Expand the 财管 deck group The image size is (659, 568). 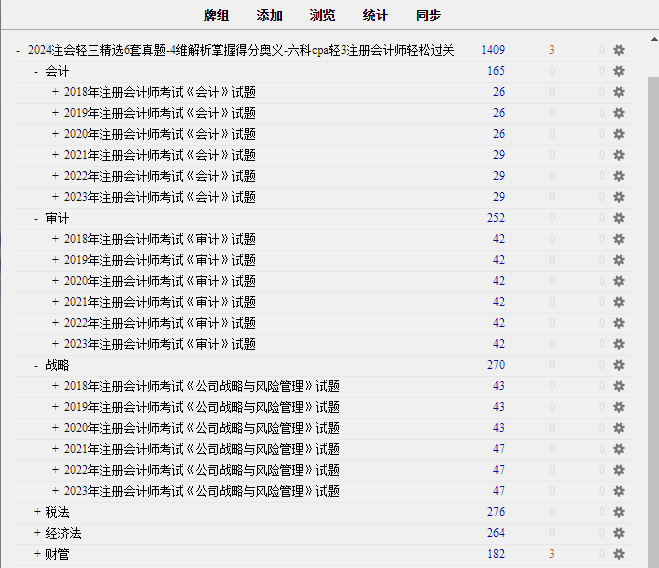(x=37, y=554)
